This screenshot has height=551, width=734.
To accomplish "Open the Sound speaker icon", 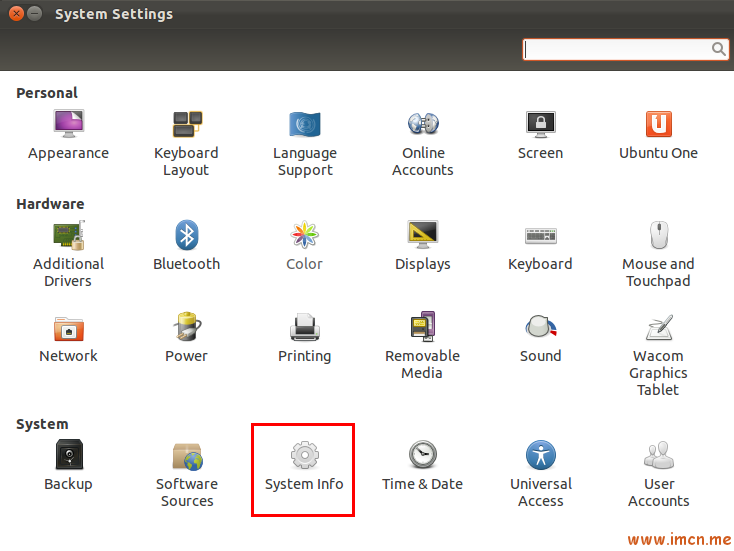I will [541, 327].
